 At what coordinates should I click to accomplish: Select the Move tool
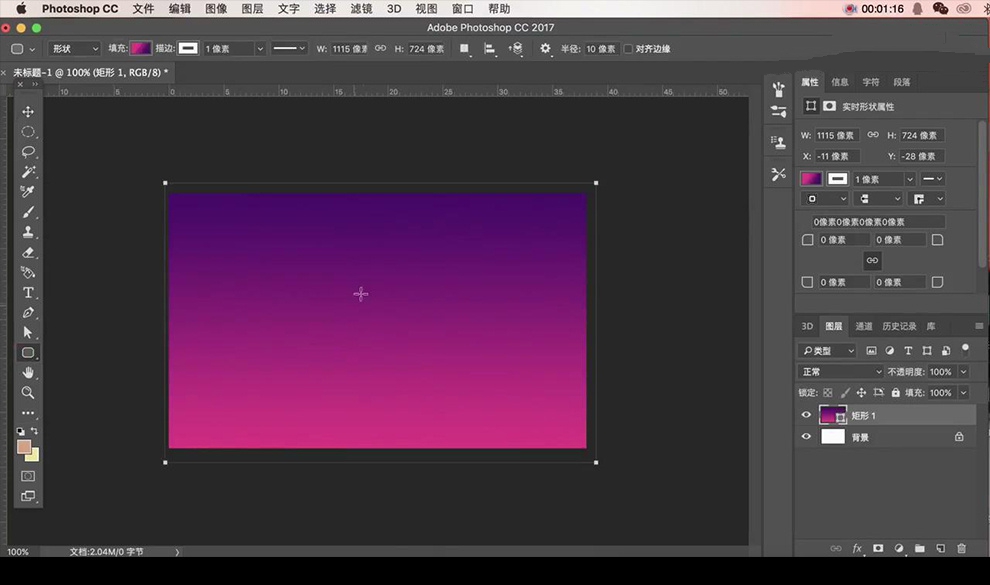click(x=28, y=112)
